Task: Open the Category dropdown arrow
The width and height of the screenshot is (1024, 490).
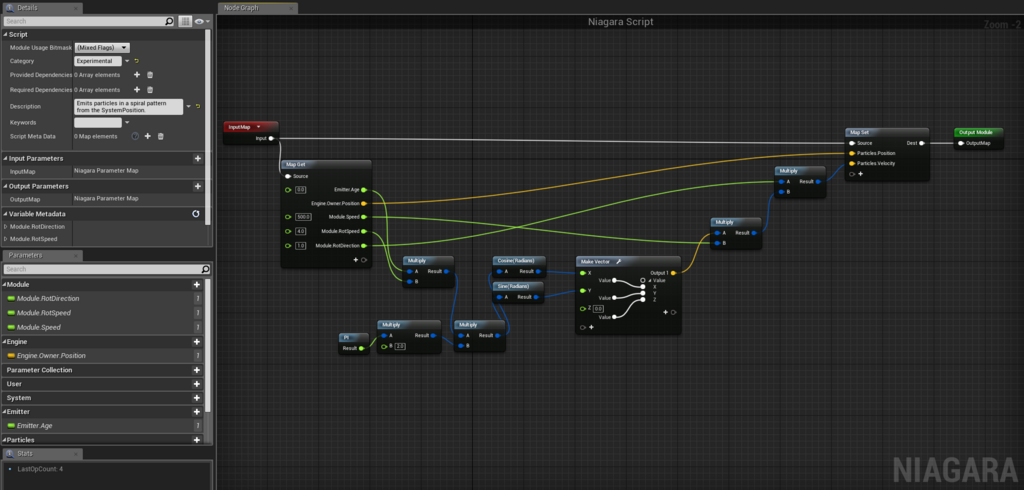Action: click(x=127, y=61)
